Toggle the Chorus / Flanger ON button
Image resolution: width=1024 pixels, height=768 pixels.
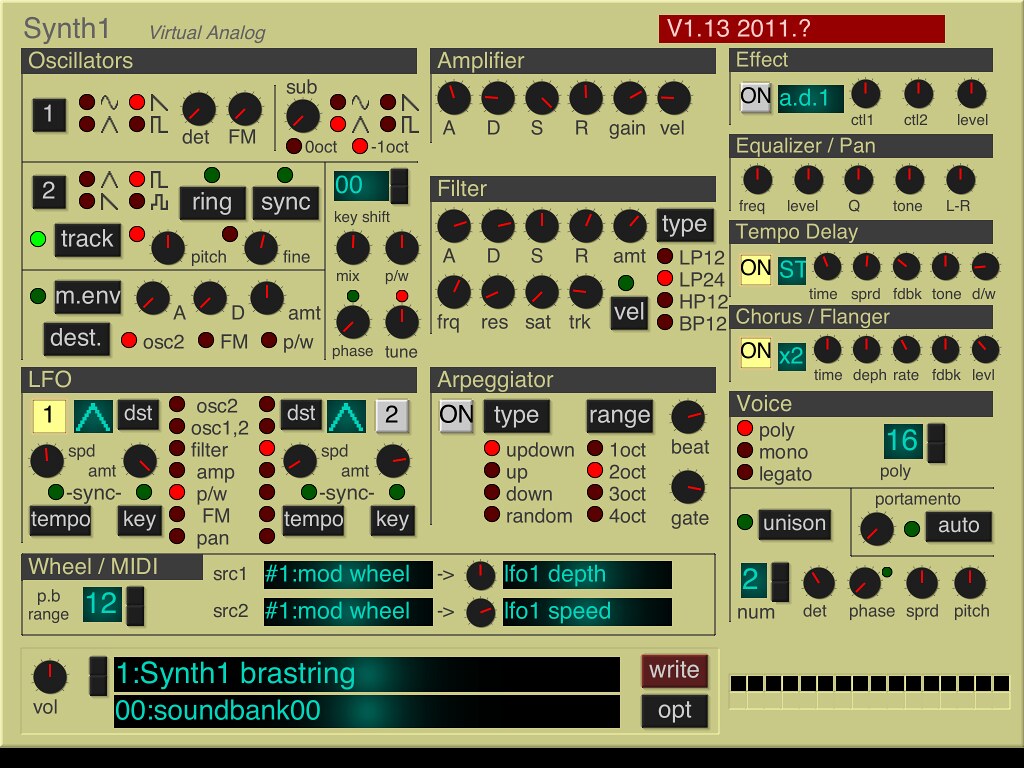(756, 352)
